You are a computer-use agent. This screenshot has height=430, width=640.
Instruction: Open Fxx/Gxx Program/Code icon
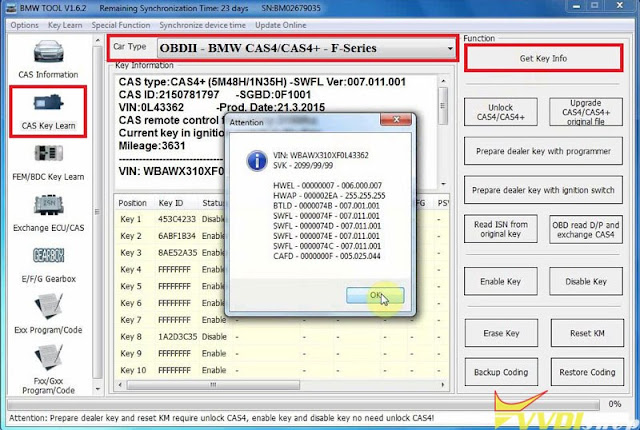click(x=49, y=357)
